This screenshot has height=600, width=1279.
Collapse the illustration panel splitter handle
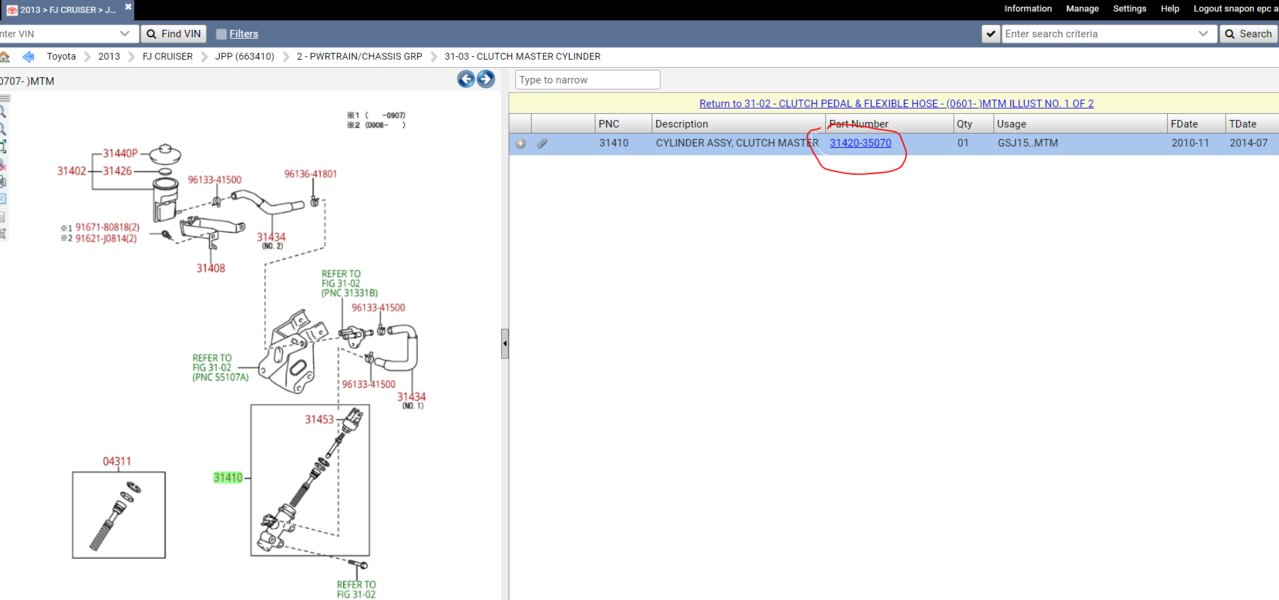tap(504, 343)
